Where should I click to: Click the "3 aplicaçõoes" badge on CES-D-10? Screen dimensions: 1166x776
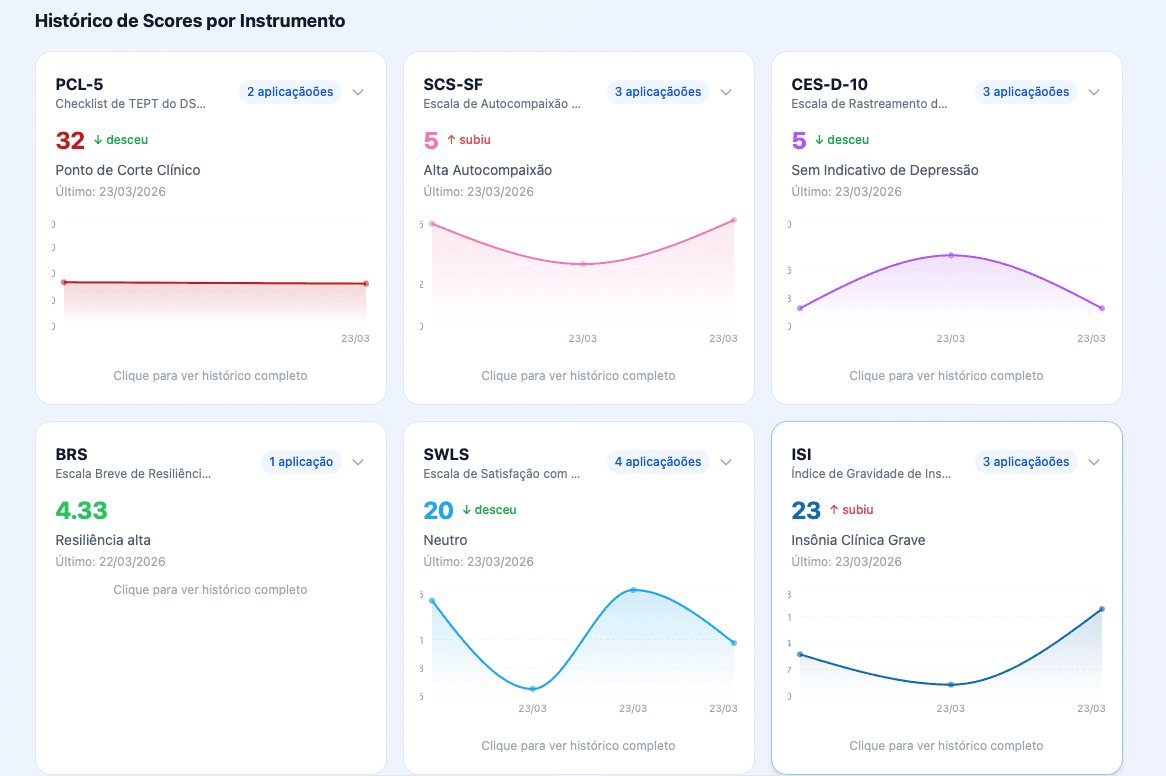(x=1026, y=91)
